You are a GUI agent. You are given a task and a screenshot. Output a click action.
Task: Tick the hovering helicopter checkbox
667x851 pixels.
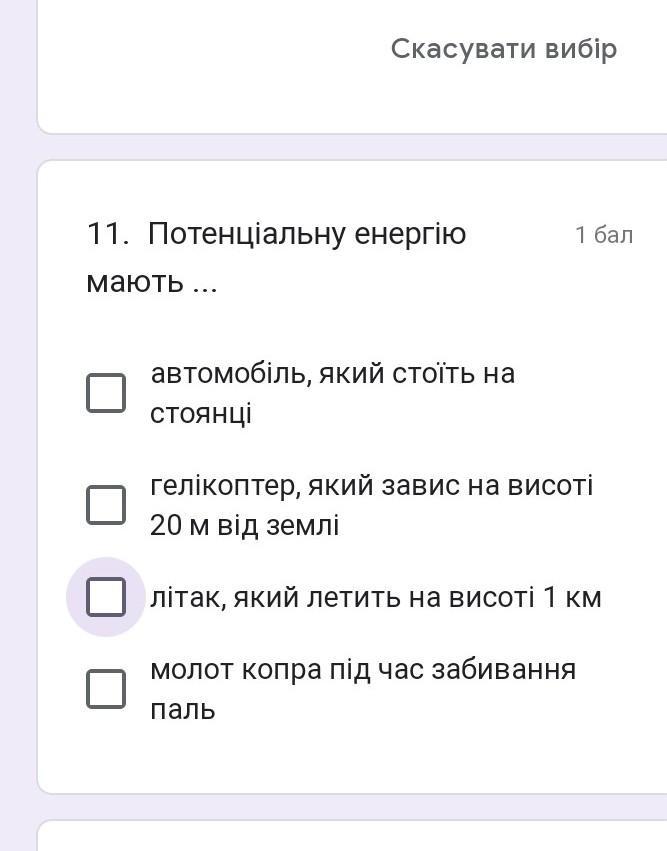pos(106,505)
